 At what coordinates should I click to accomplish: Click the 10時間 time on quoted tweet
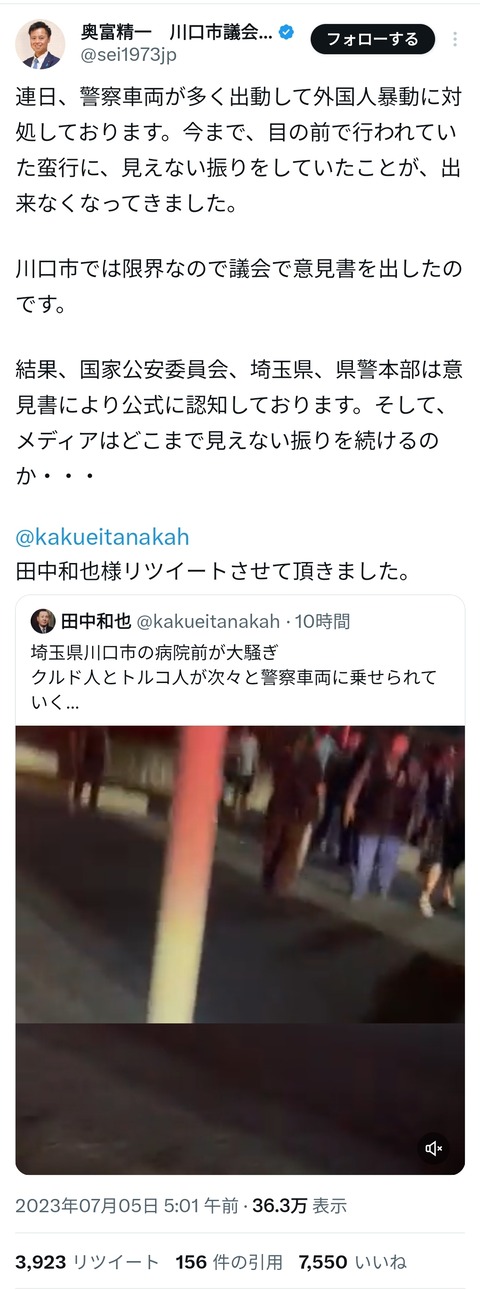point(321,621)
